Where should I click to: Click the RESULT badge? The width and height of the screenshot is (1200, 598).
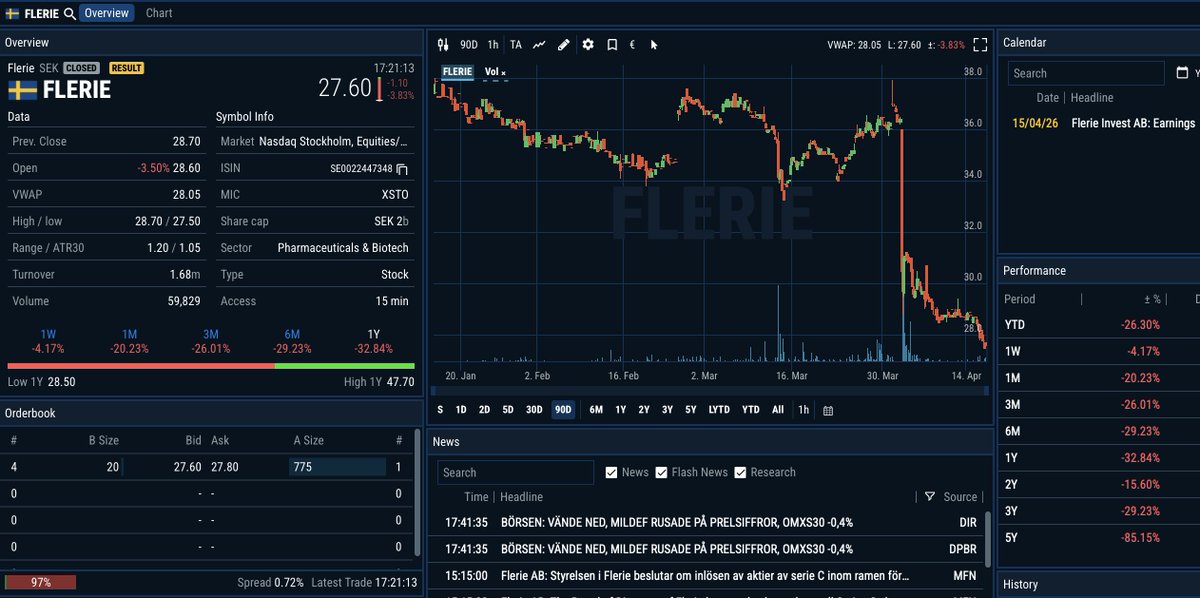tap(126, 68)
